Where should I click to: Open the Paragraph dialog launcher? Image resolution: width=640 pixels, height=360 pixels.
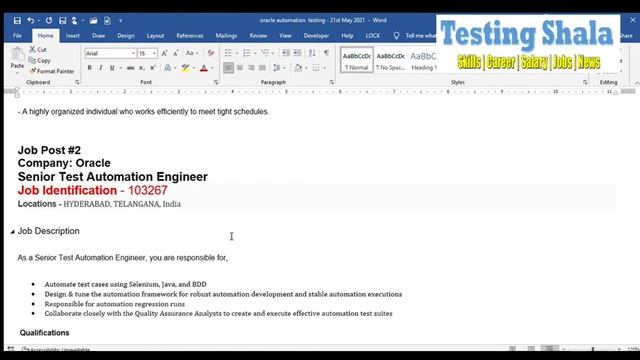[331, 82]
